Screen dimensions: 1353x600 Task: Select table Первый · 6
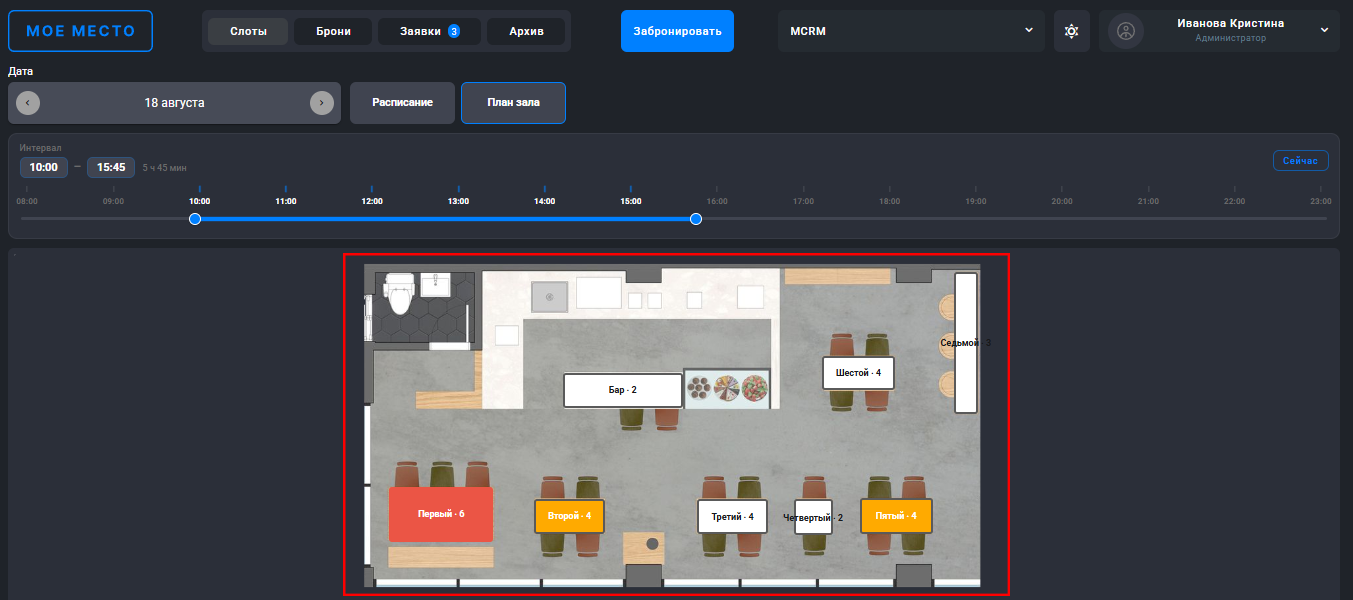point(441,514)
